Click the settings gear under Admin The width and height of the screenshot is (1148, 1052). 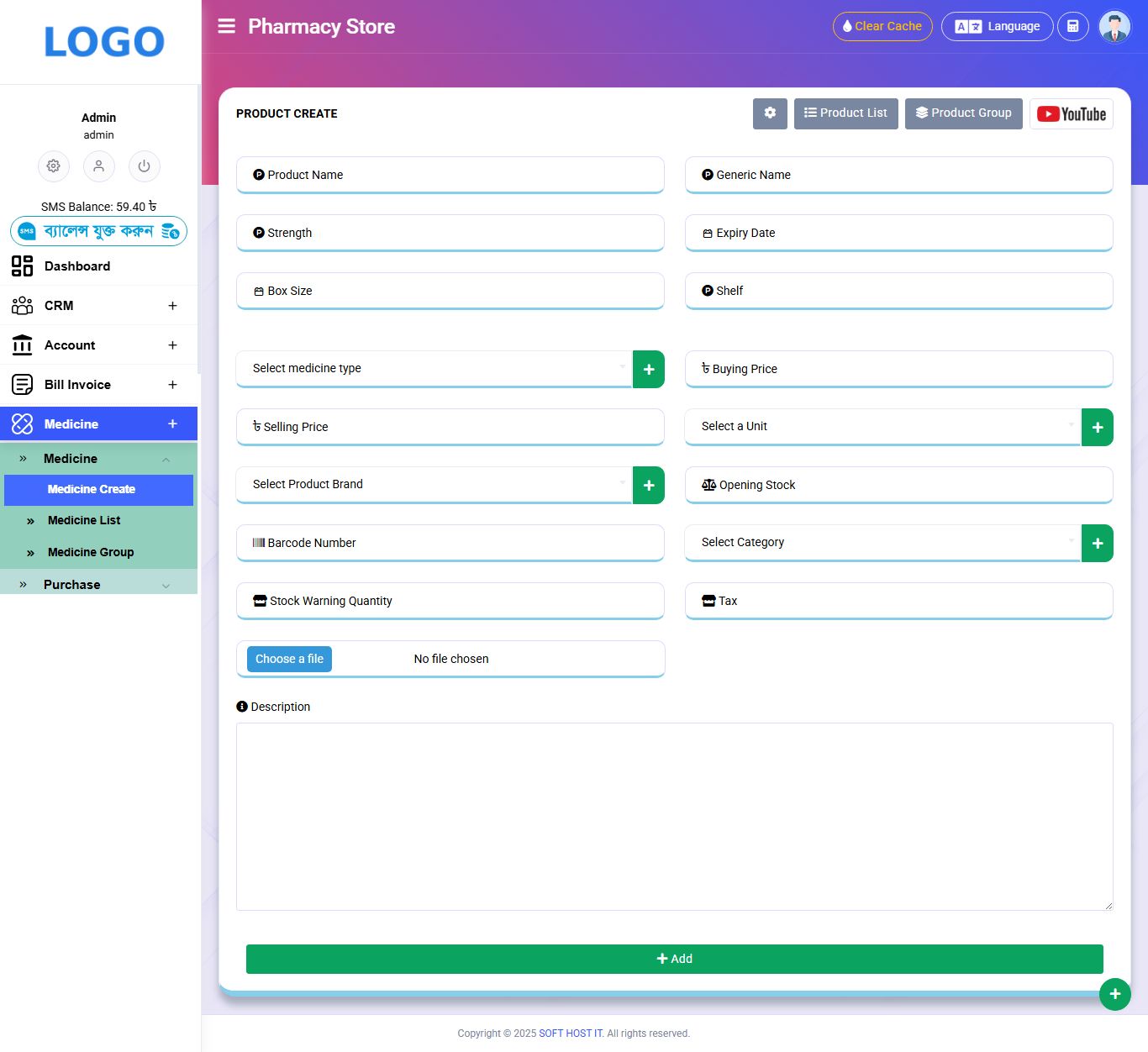54,166
